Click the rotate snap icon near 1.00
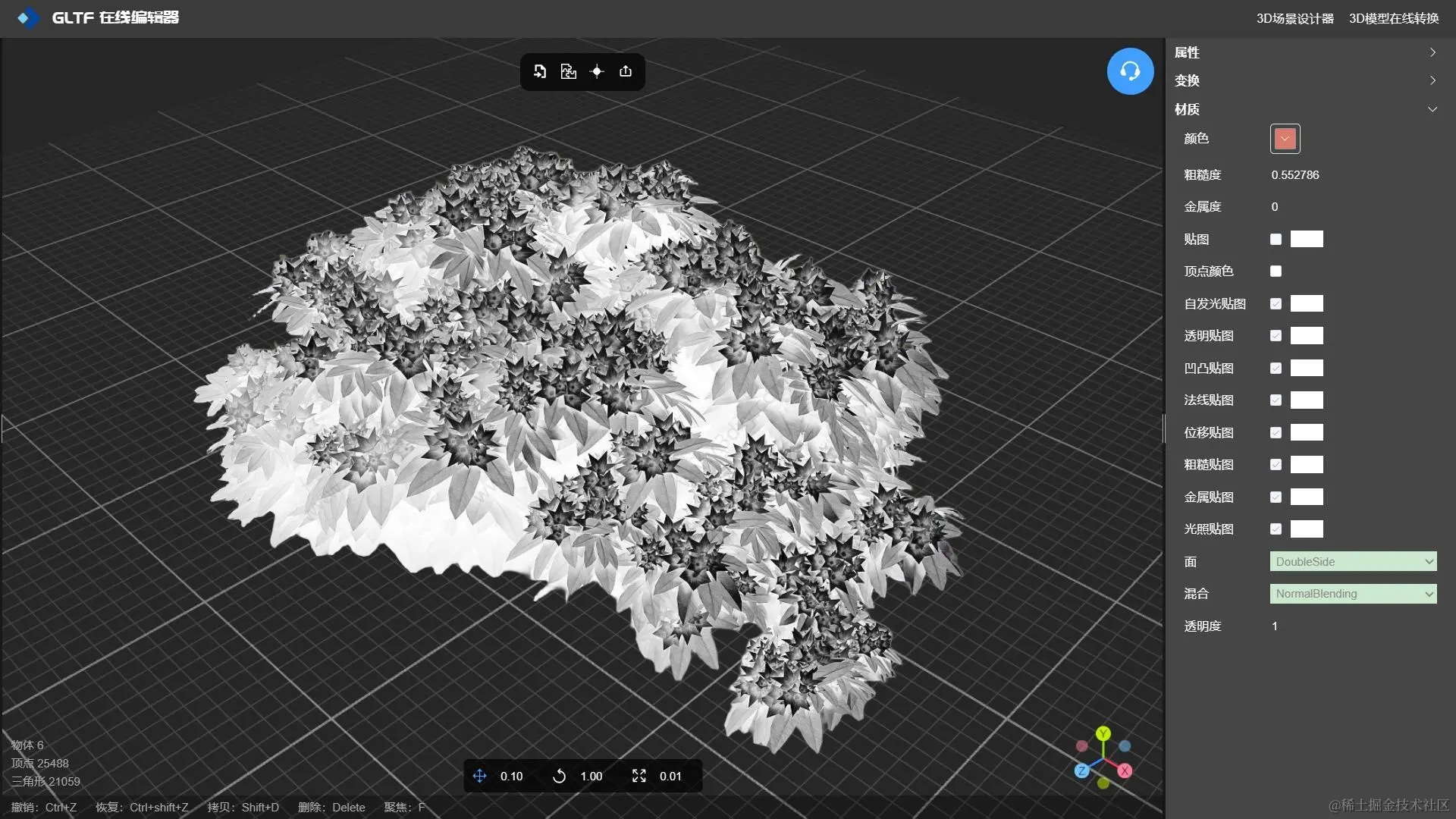Viewport: 1456px width, 819px height. tap(559, 776)
